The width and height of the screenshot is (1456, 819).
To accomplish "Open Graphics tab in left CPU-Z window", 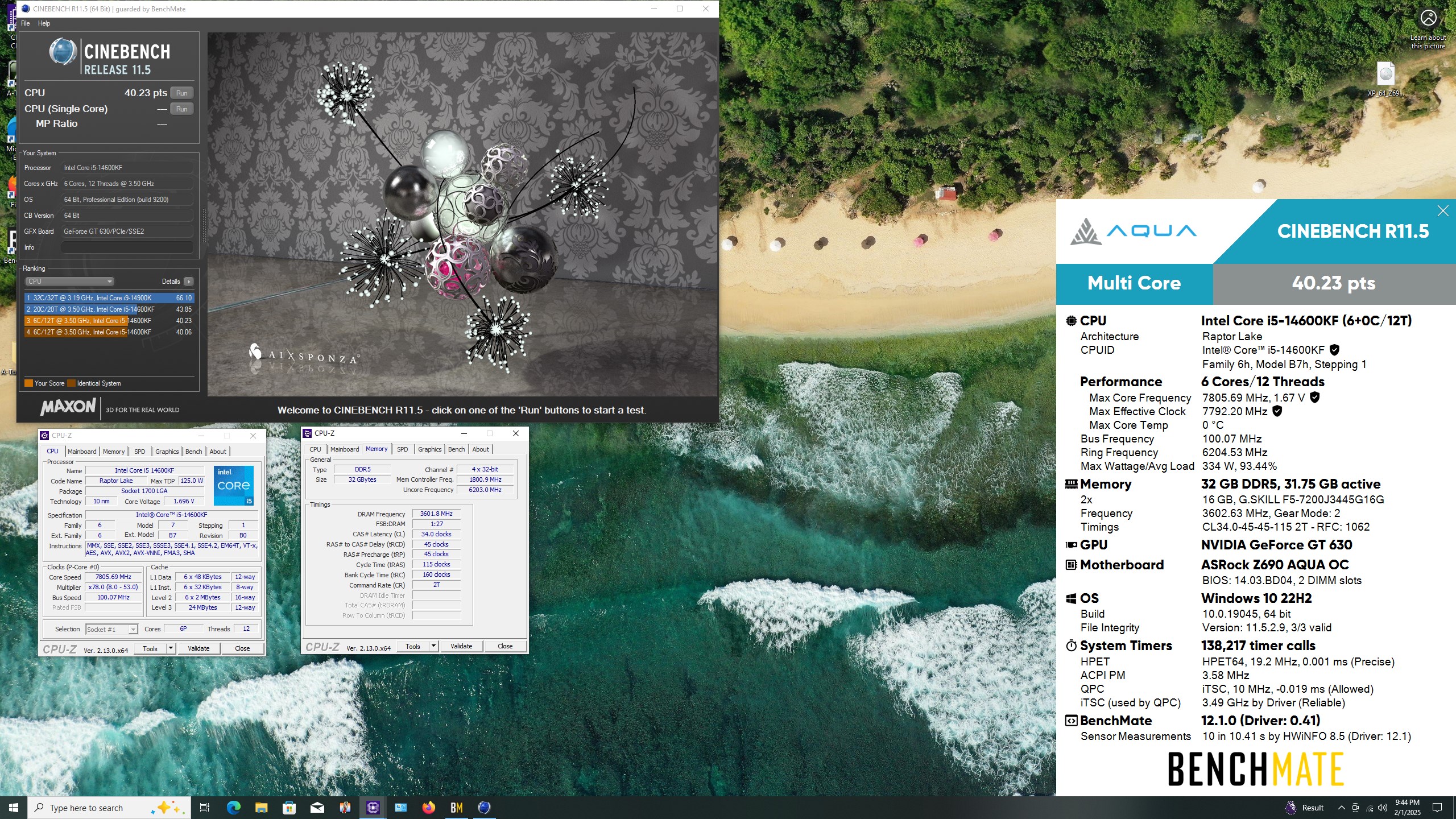I will [x=167, y=452].
